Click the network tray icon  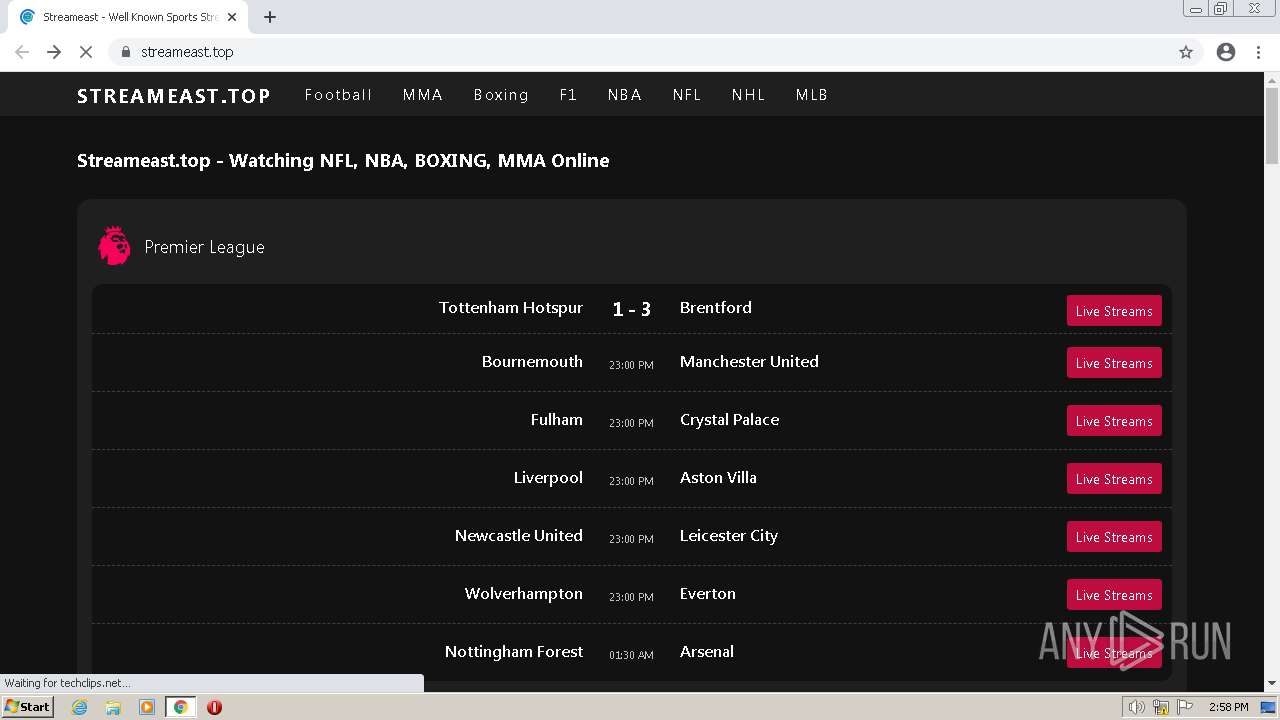(1161, 707)
